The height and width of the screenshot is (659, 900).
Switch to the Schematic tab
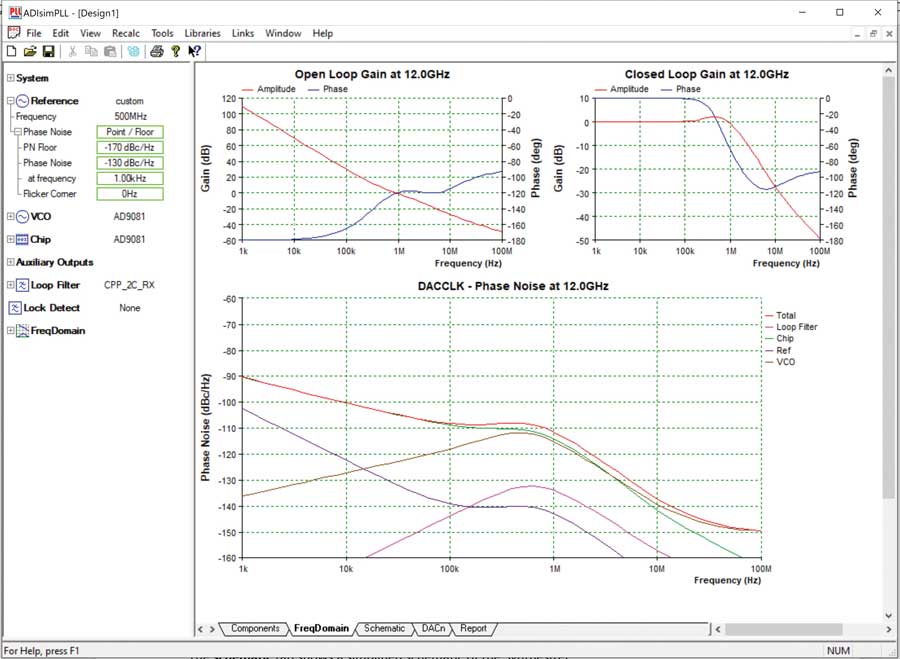click(384, 629)
